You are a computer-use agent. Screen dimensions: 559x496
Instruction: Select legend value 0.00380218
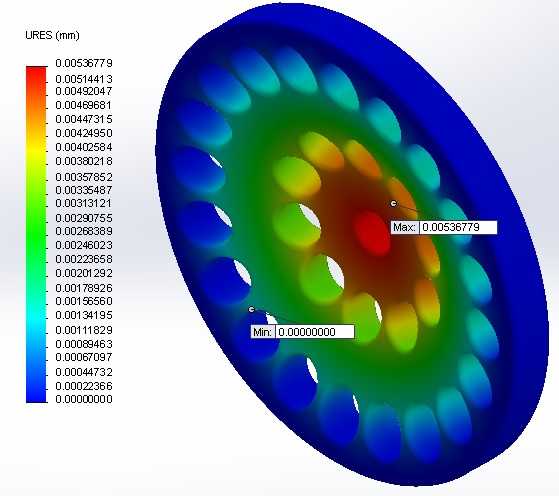click(x=84, y=161)
